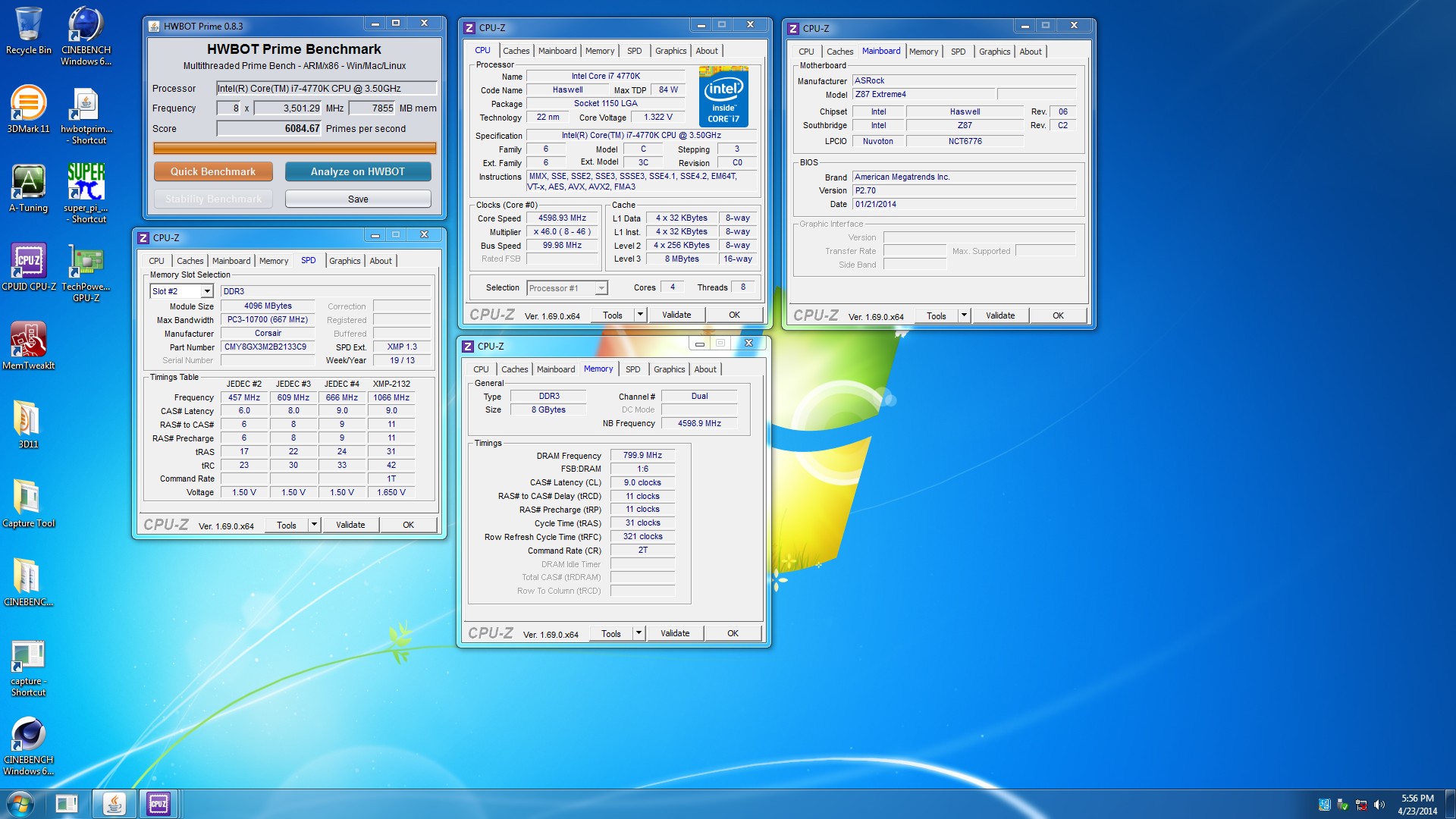Click the Z icon in the Mainboard CPU-Z title
The image size is (1456, 819).
[793, 29]
